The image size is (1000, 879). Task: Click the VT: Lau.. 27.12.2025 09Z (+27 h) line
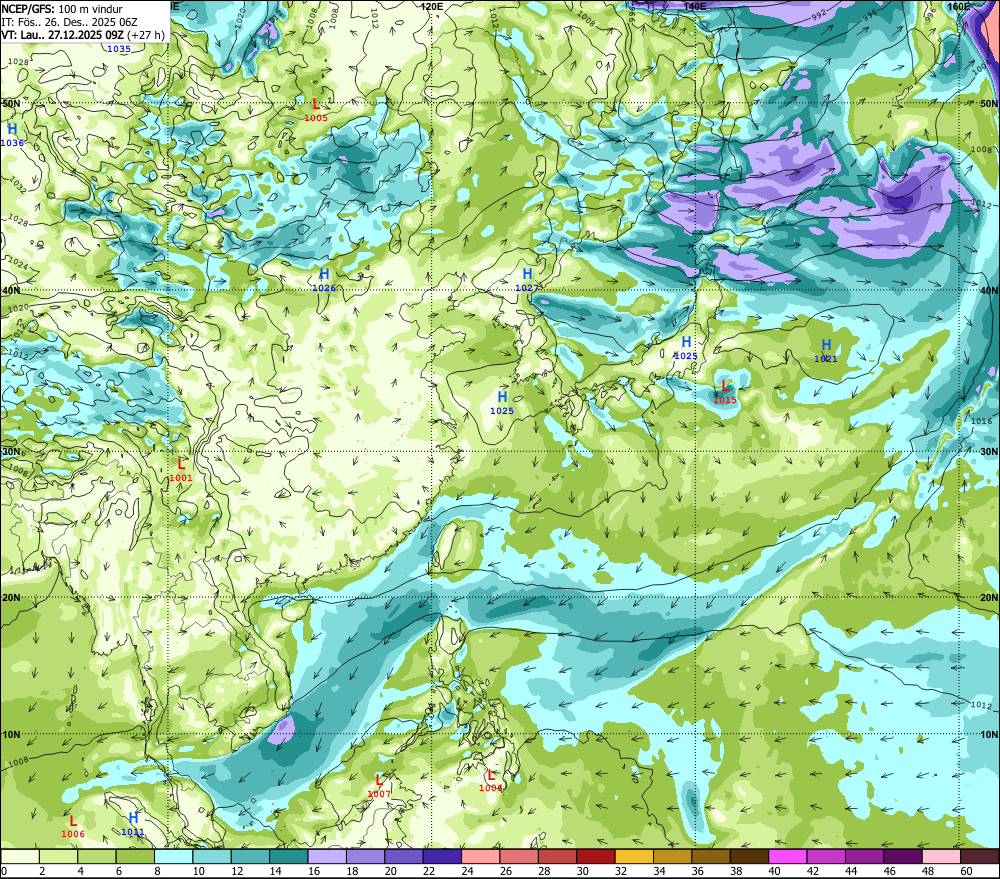click(83, 34)
